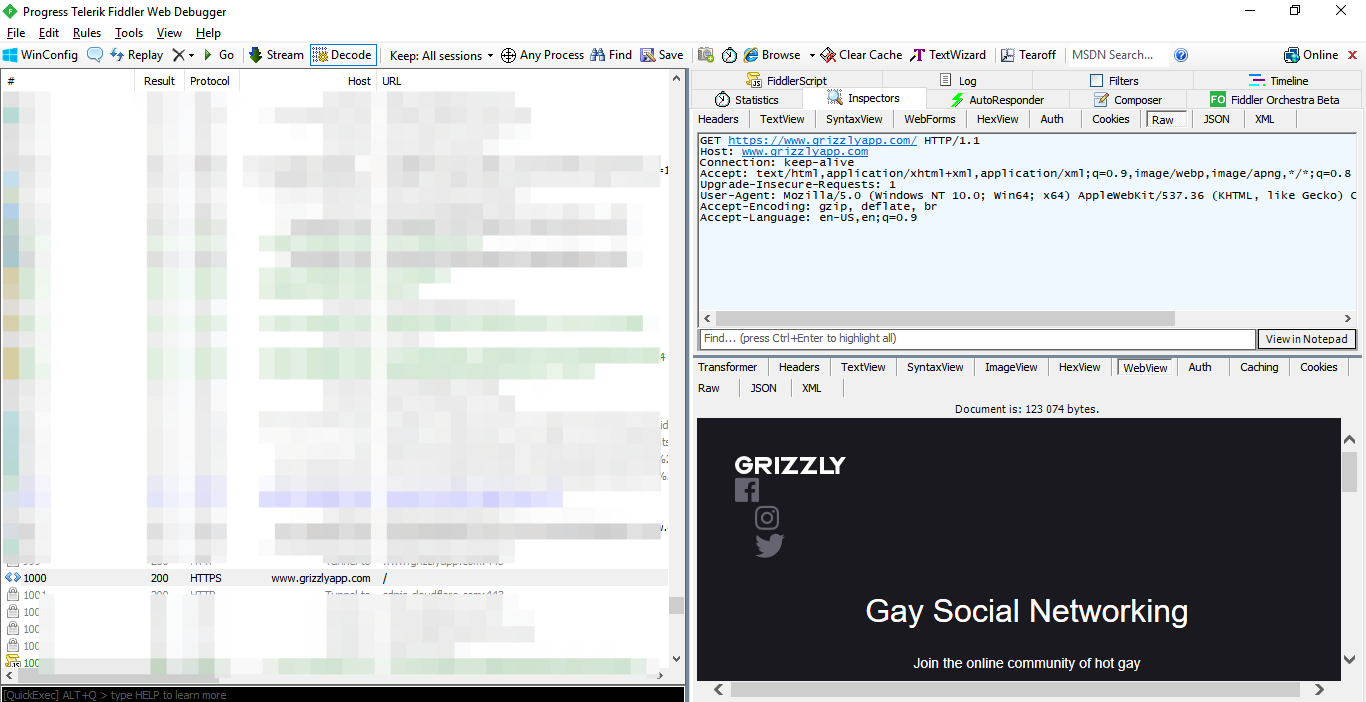Image resolution: width=1366 pixels, height=702 pixels.
Task: Expand the Browse dropdown arrow
Action: tap(812, 56)
